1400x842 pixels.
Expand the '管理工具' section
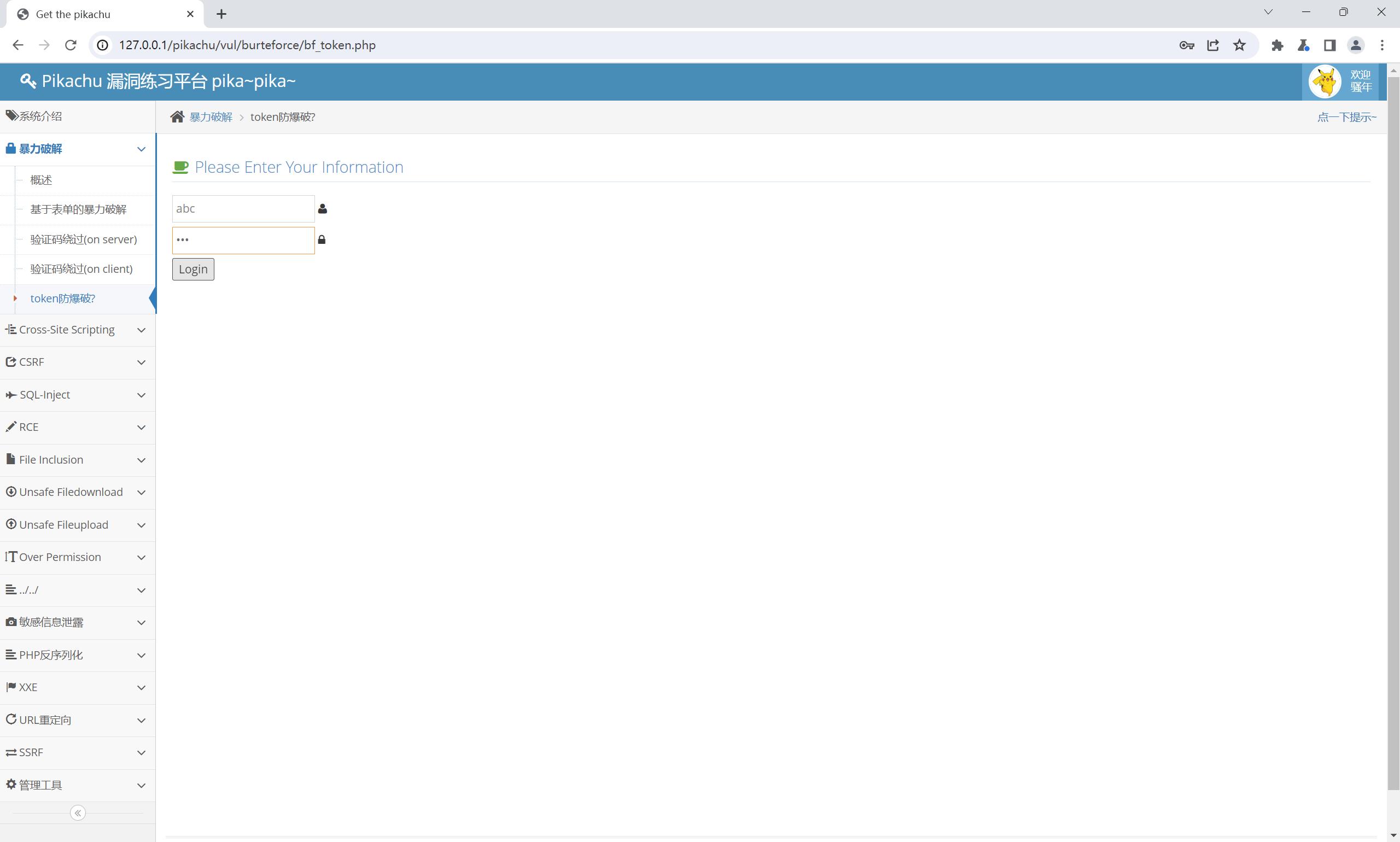coord(78,786)
